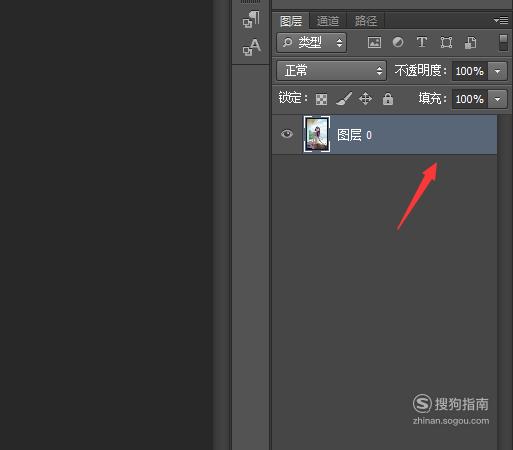Image resolution: width=513 pixels, height=450 pixels.
Task: Select the 图层 0 layer name
Action: coord(354,135)
